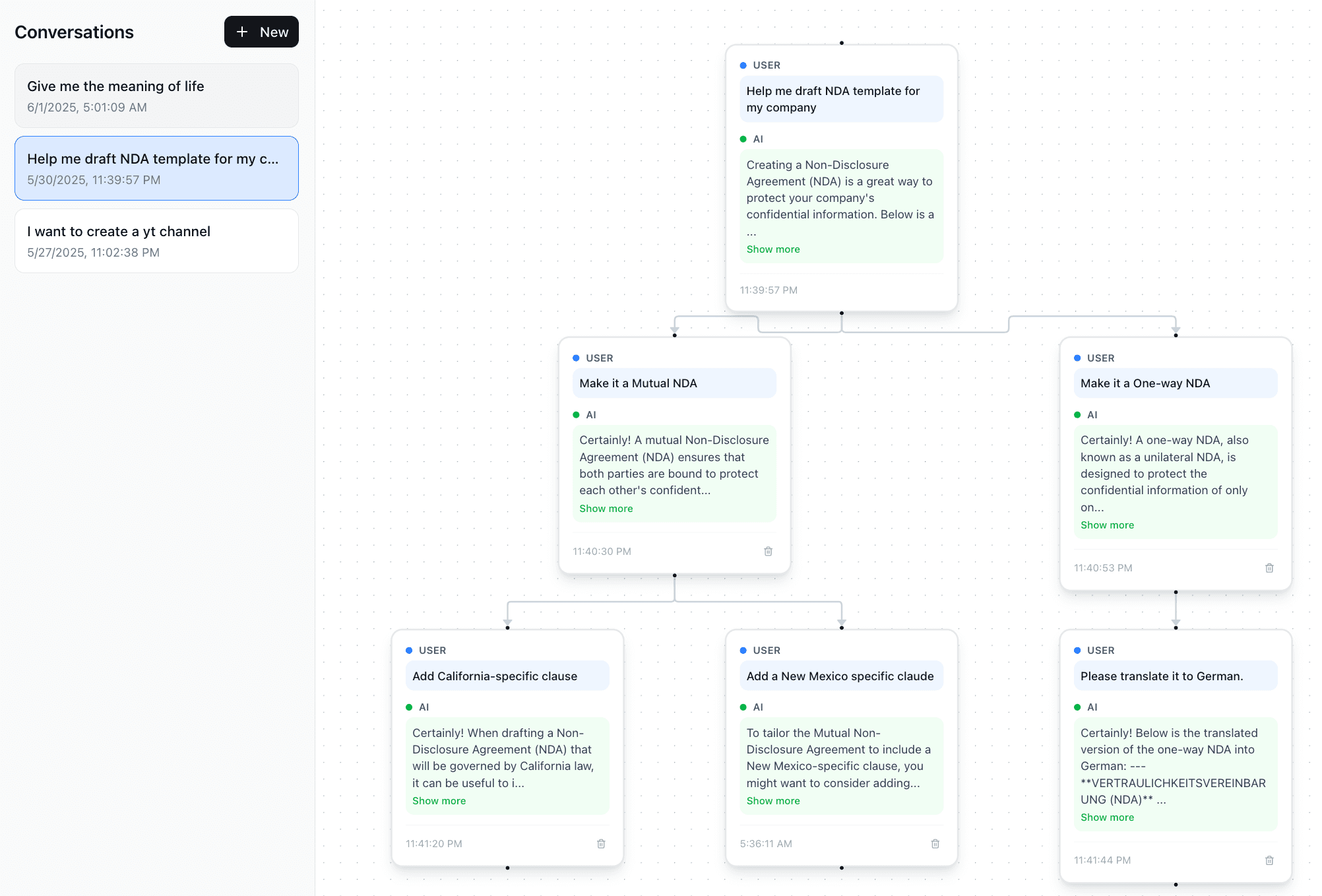Click the 'Conversations' sidebar heading
Screen dimensions: 1322x896
click(74, 32)
